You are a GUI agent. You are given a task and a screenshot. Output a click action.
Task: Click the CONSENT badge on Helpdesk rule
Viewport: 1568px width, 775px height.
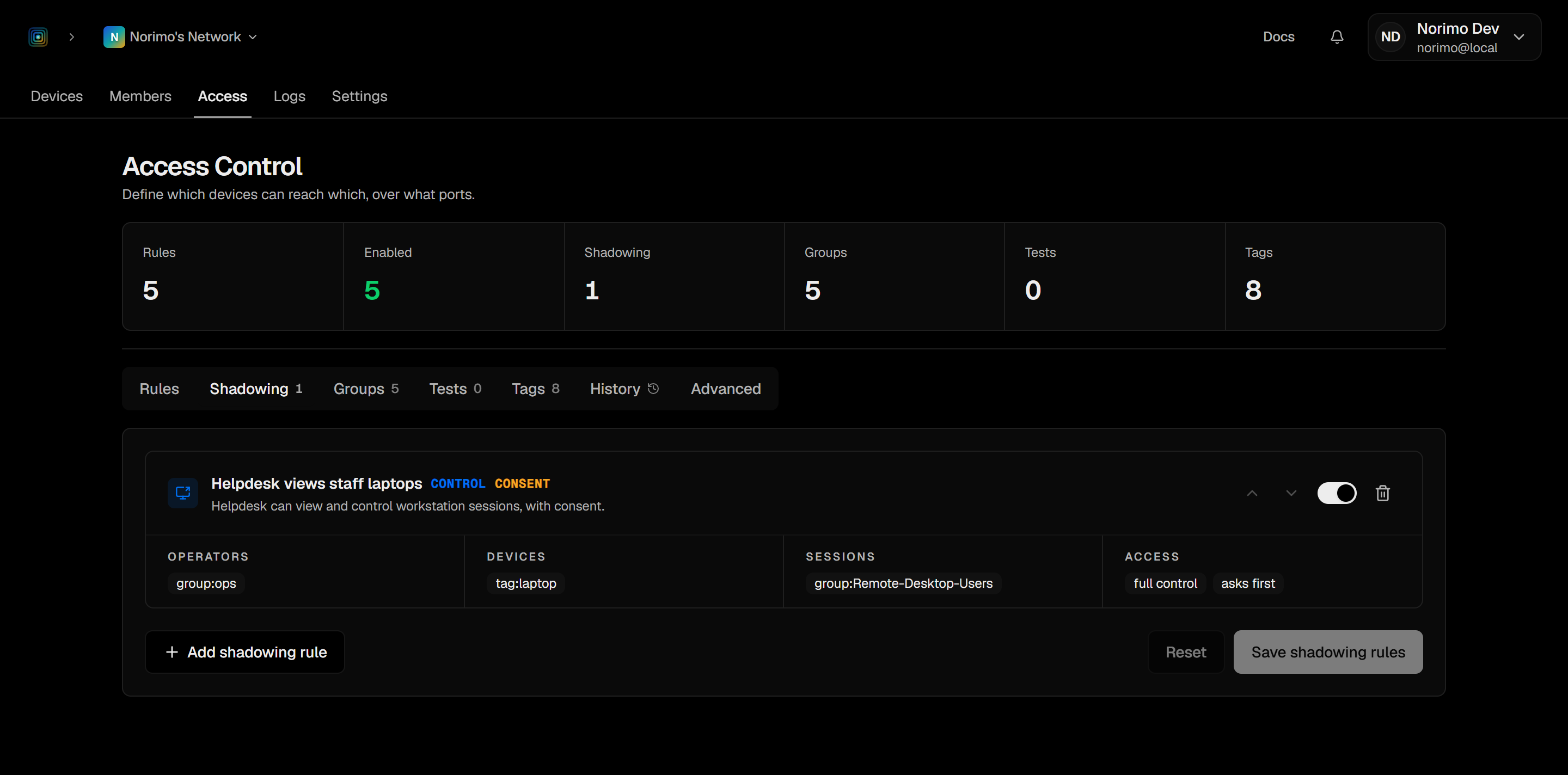(522, 484)
